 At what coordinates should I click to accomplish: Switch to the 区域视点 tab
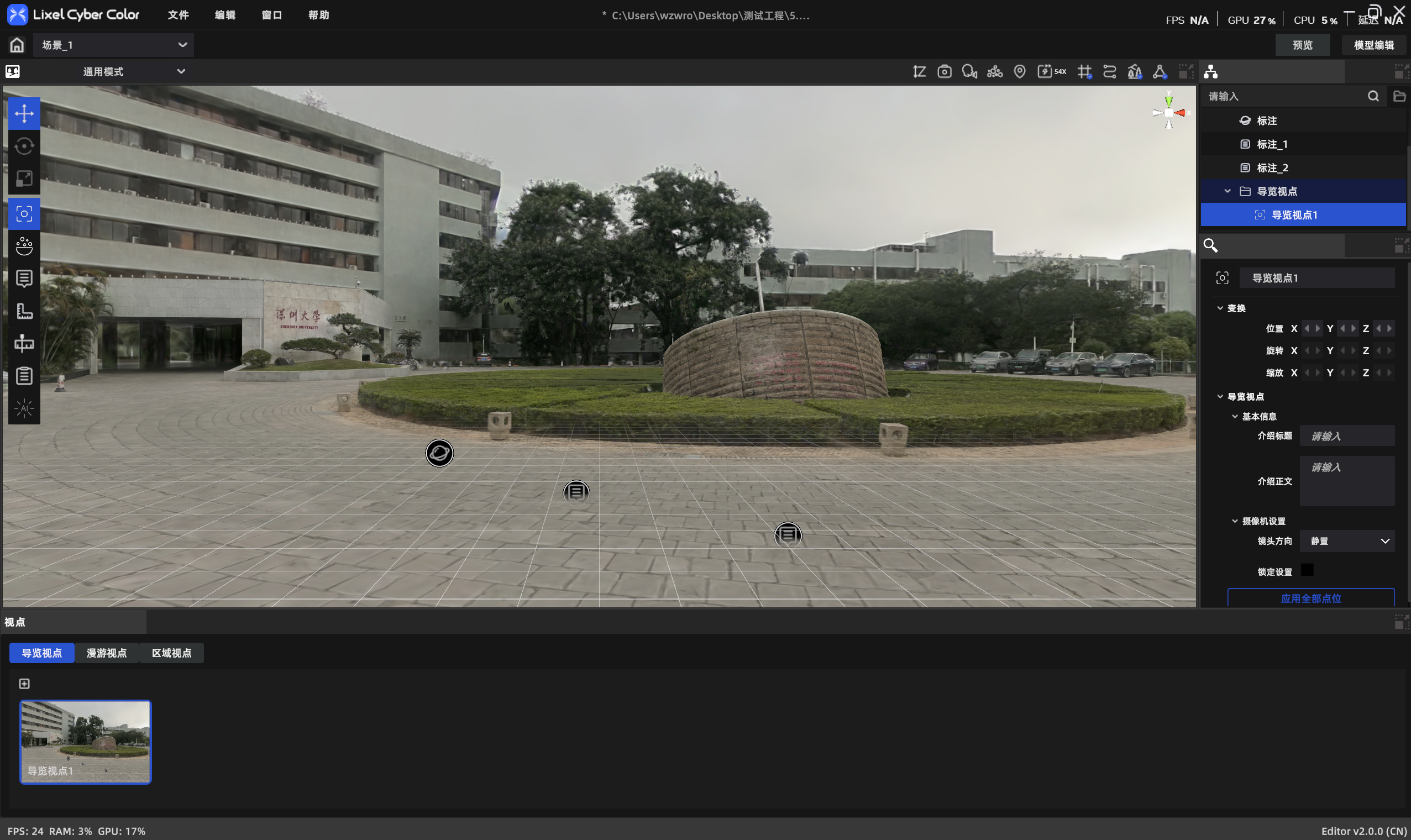(171, 653)
